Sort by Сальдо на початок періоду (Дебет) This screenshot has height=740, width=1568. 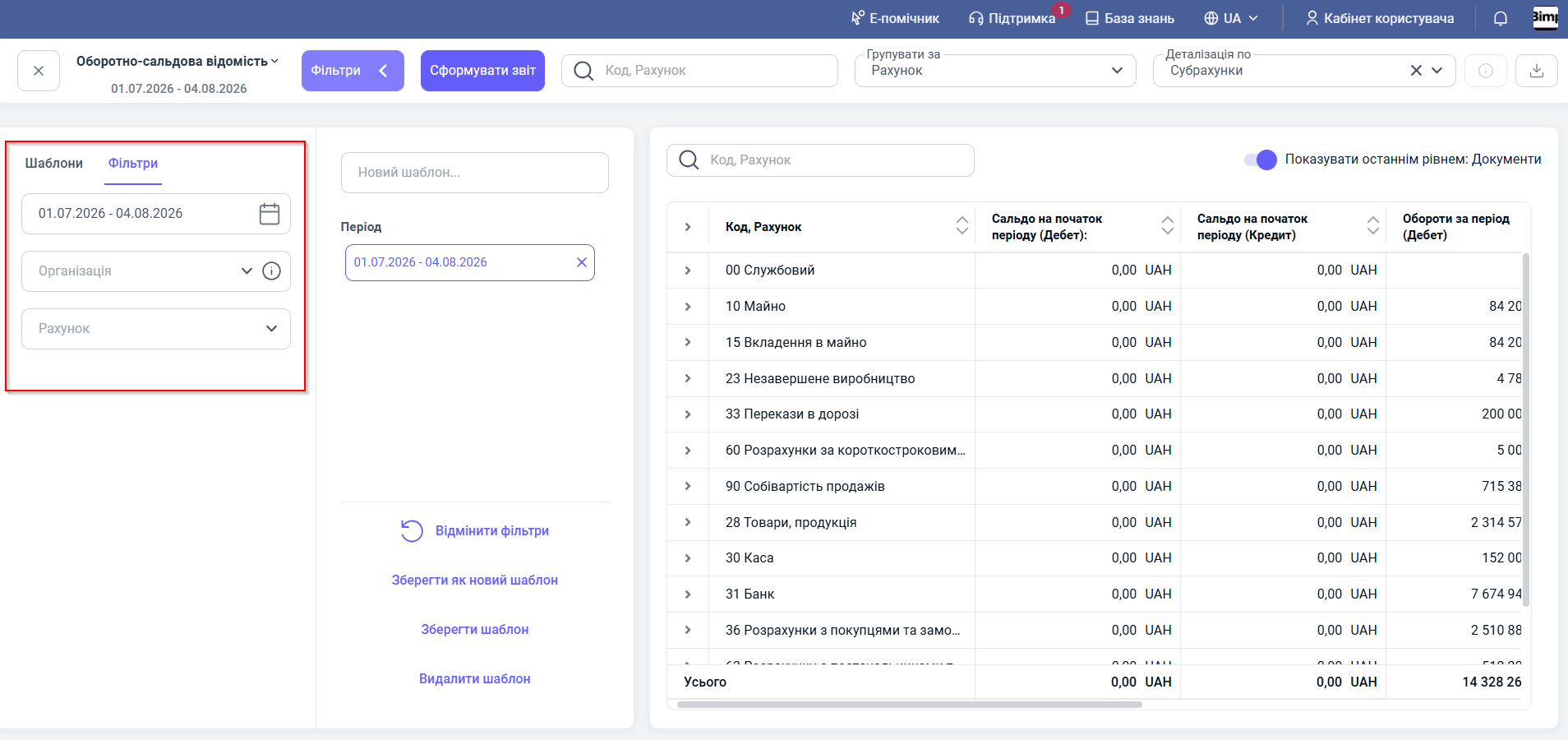pos(1167,225)
